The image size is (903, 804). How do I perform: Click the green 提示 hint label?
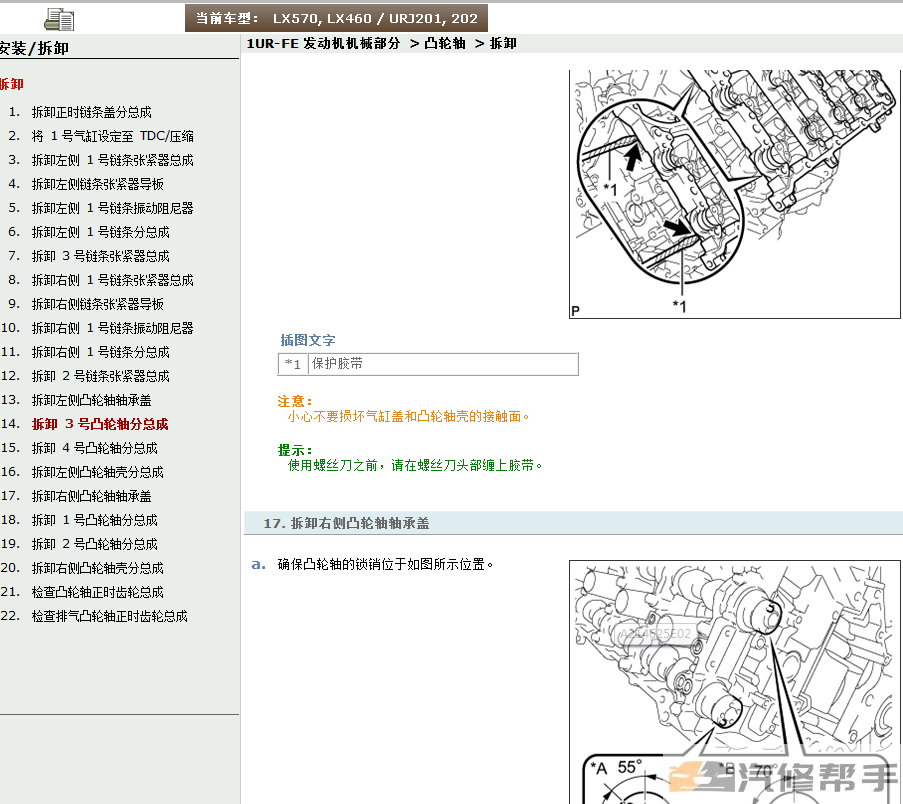tap(295, 450)
